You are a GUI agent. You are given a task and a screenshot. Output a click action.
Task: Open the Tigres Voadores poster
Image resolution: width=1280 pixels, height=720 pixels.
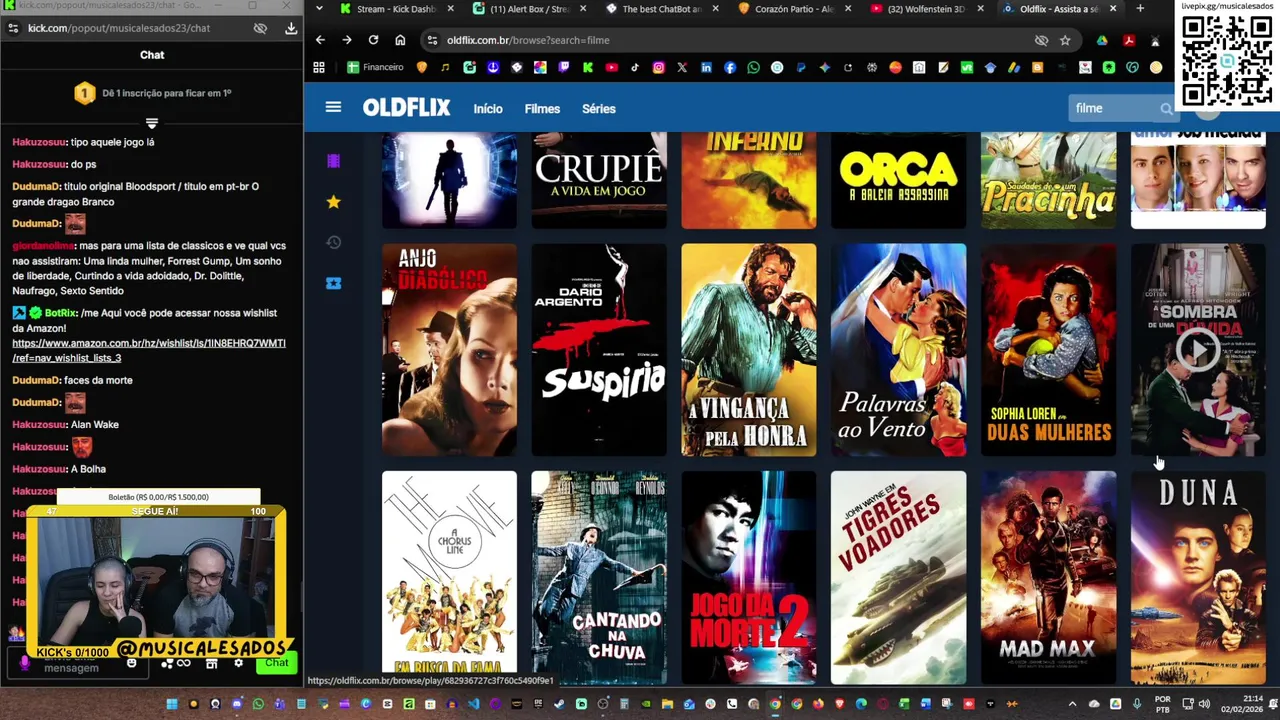tap(899, 577)
